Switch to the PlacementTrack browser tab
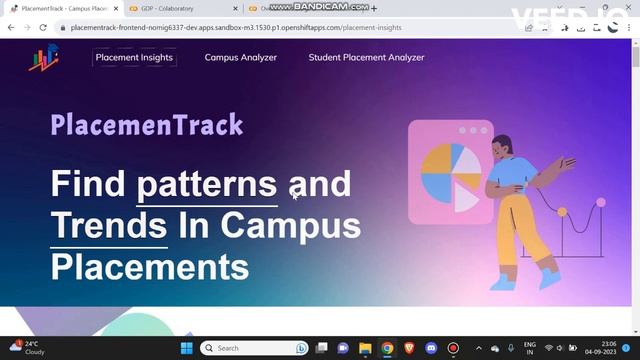Viewport: 640px width, 360px height. click(63, 8)
